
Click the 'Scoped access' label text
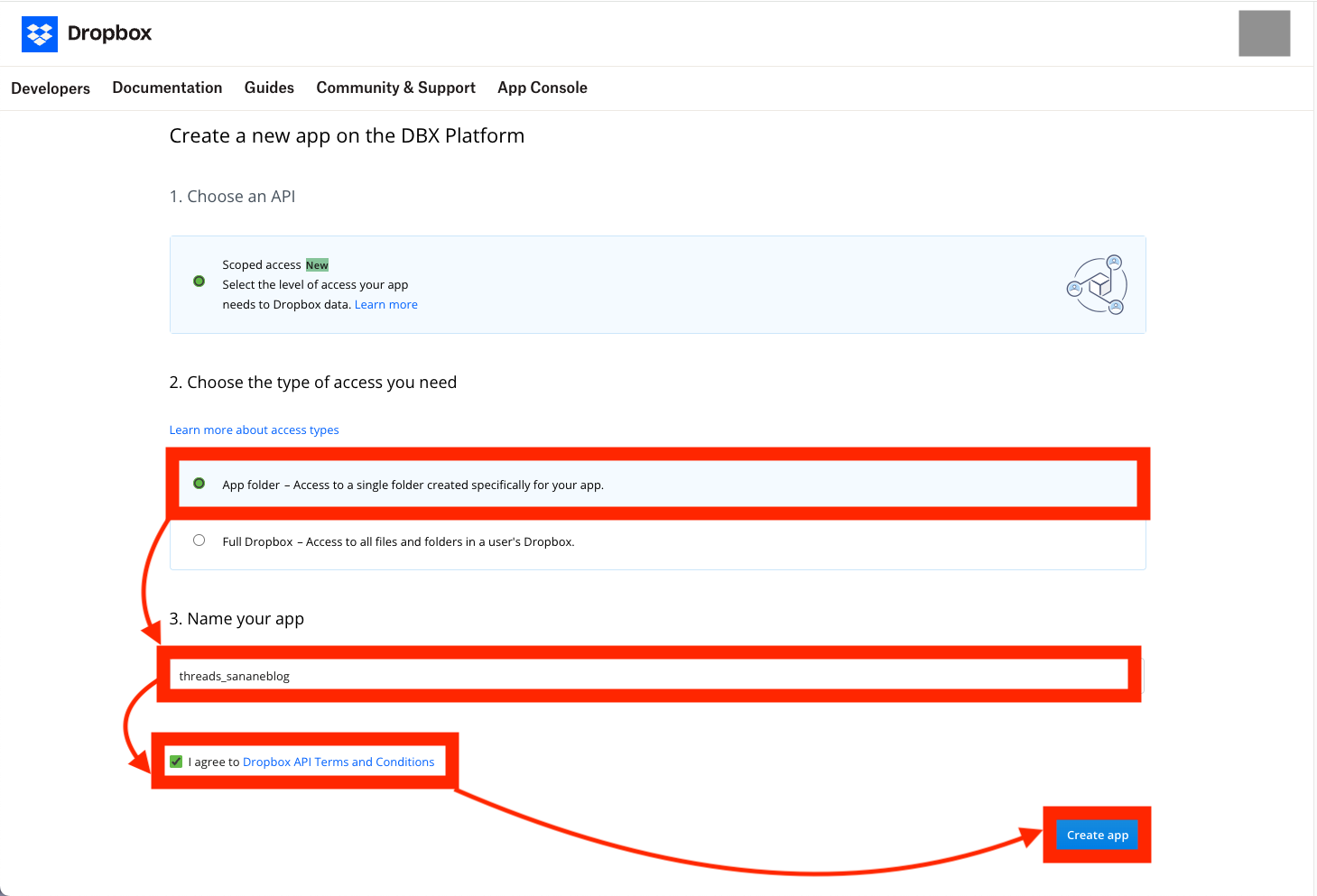pyautogui.click(x=262, y=265)
